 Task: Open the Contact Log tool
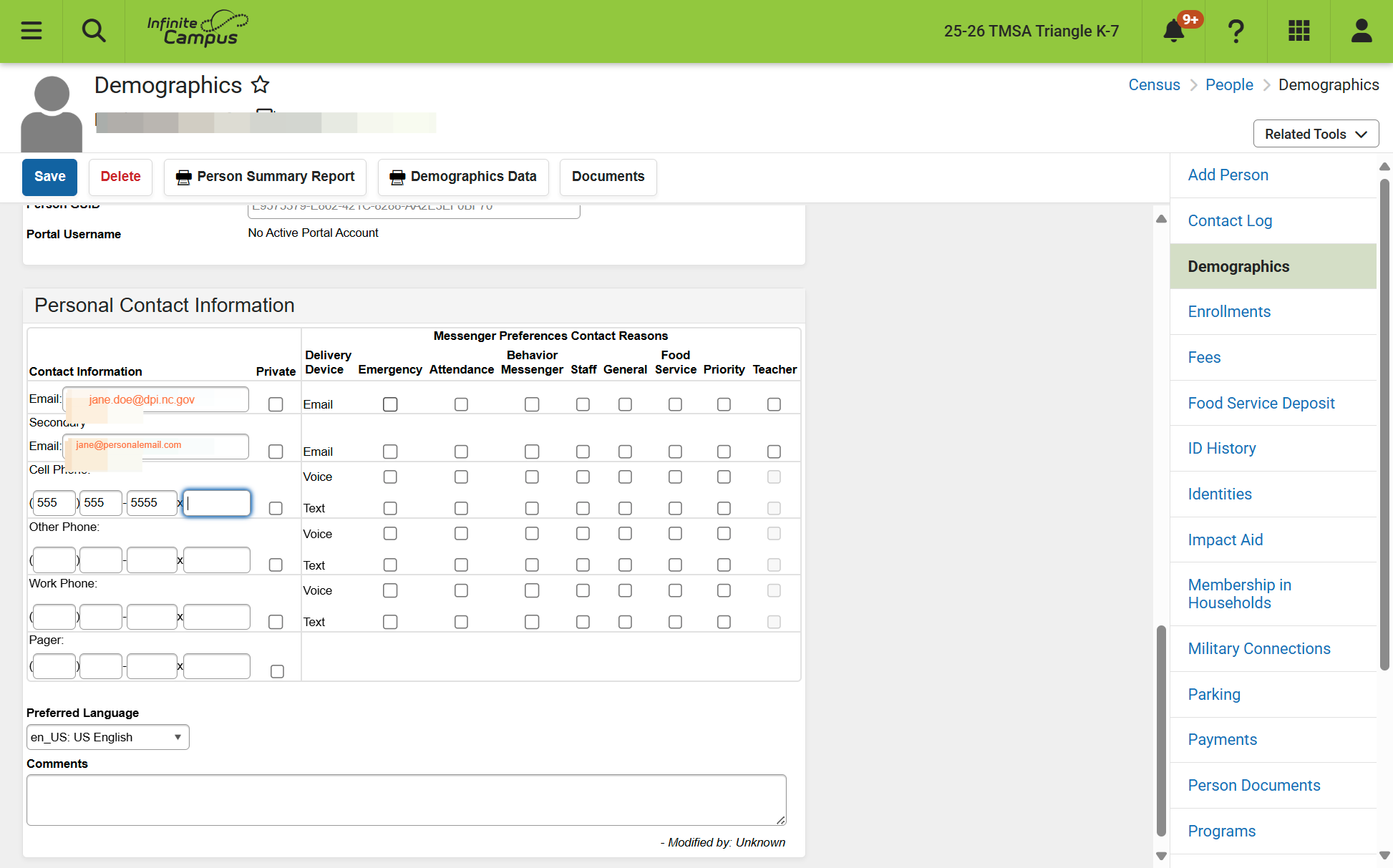click(1230, 220)
